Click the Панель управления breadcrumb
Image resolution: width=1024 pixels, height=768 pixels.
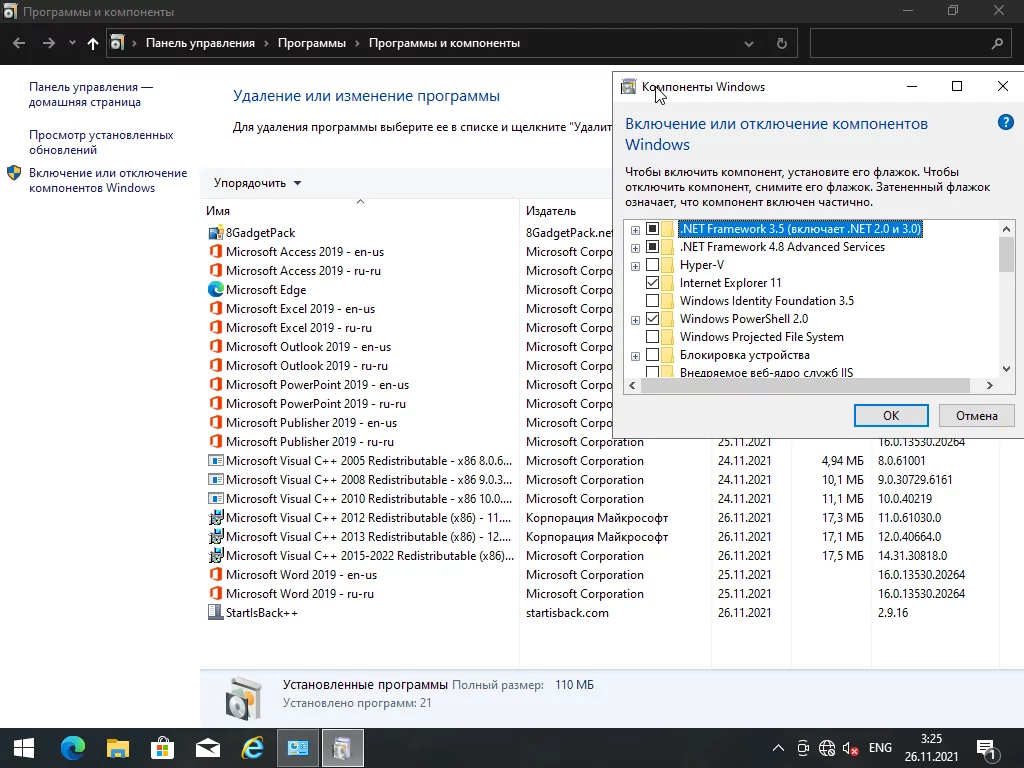200,43
